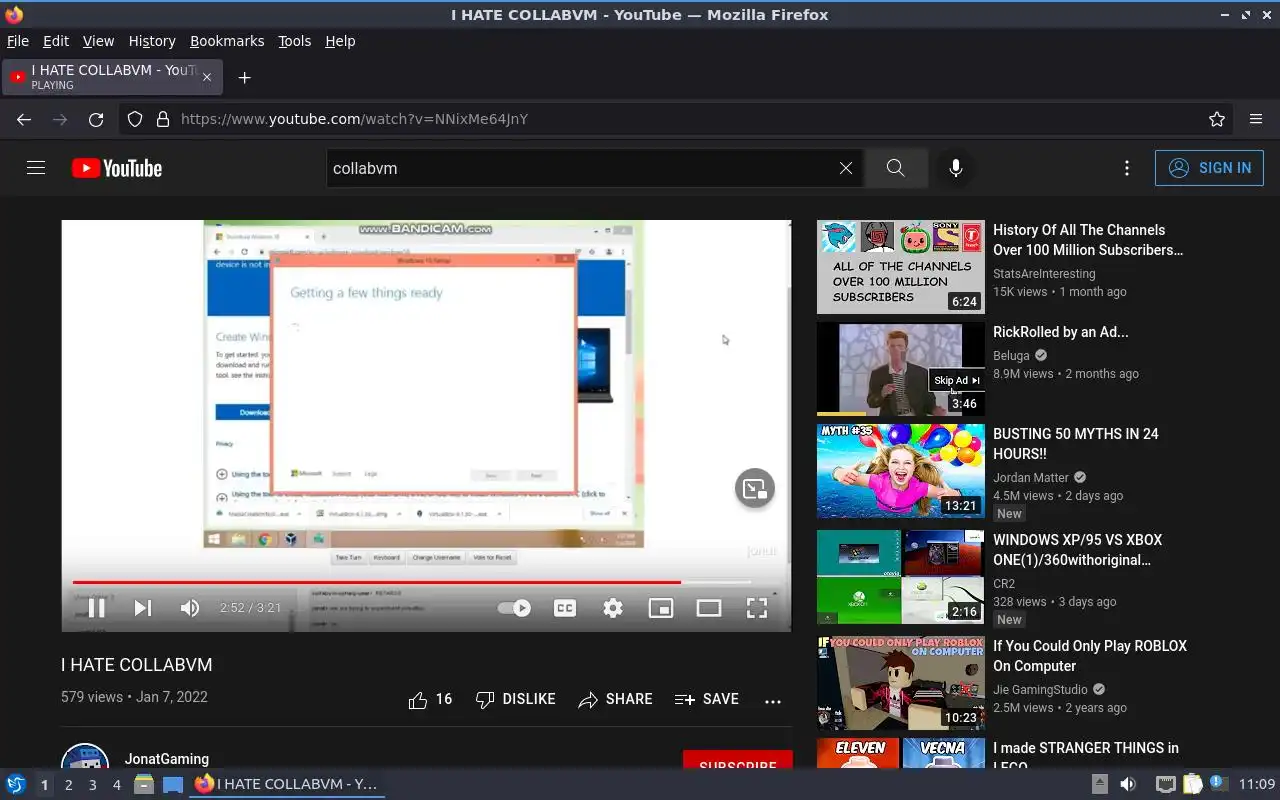Screen dimensions: 1280x800
Task: Open RickRolled by an Ad video title
Action: click(x=1060, y=332)
